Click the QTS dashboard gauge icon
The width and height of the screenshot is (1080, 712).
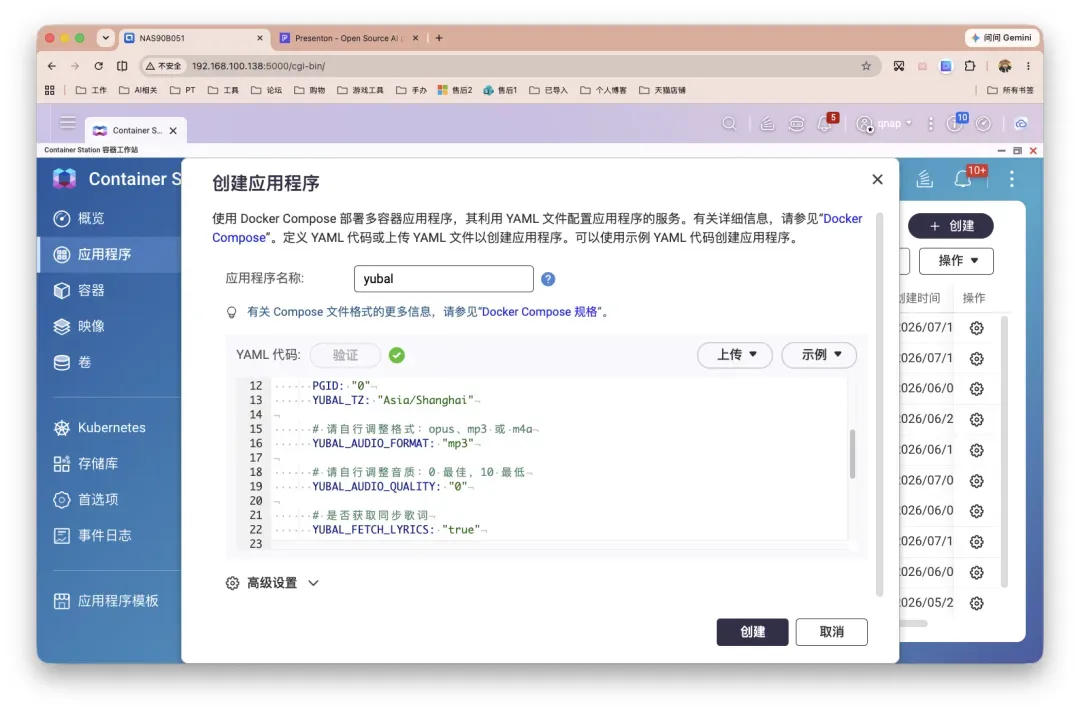984,123
